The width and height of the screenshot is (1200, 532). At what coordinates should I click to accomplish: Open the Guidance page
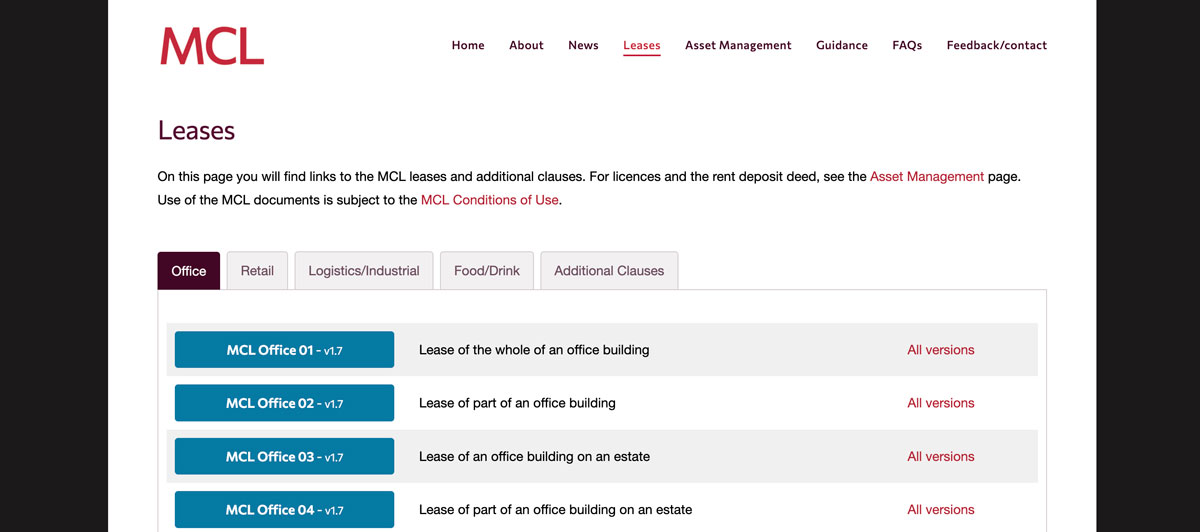[842, 45]
